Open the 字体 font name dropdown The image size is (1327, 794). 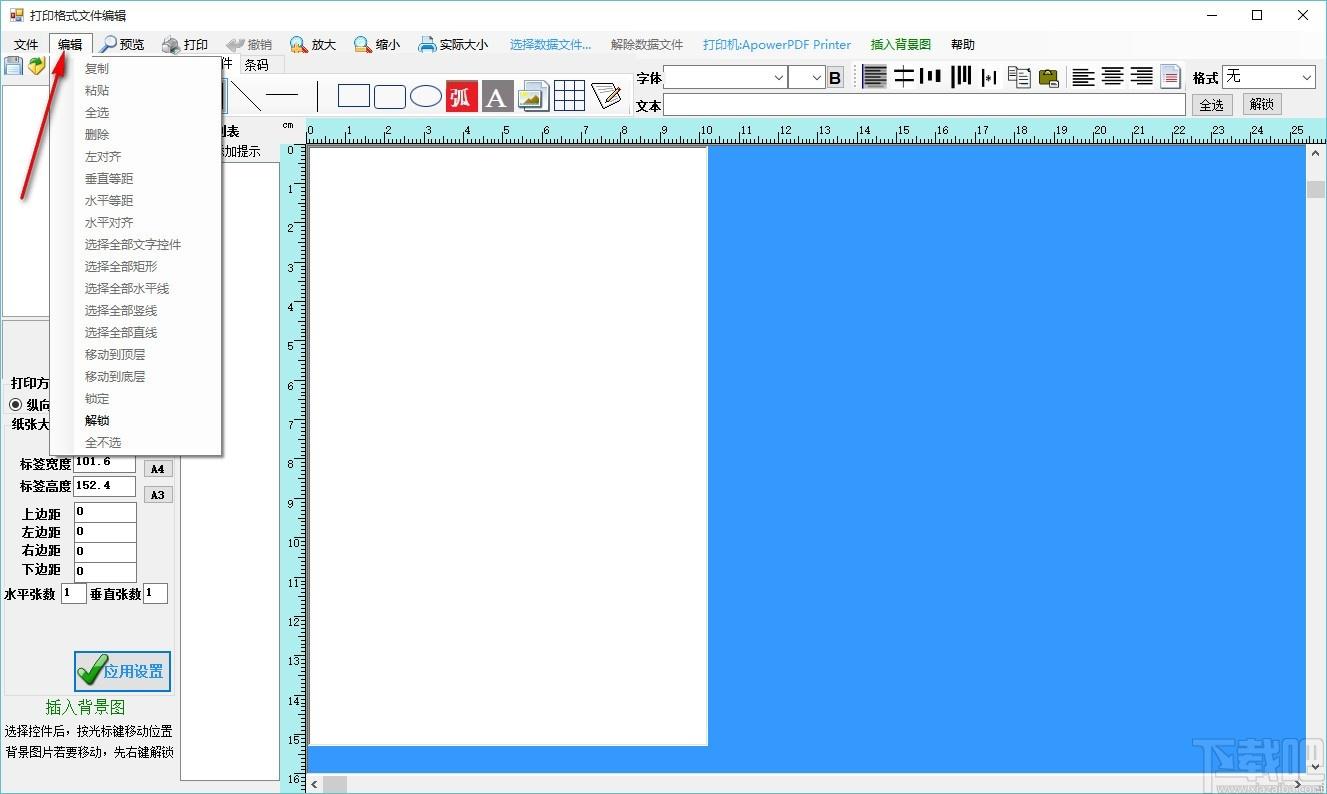point(725,77)
